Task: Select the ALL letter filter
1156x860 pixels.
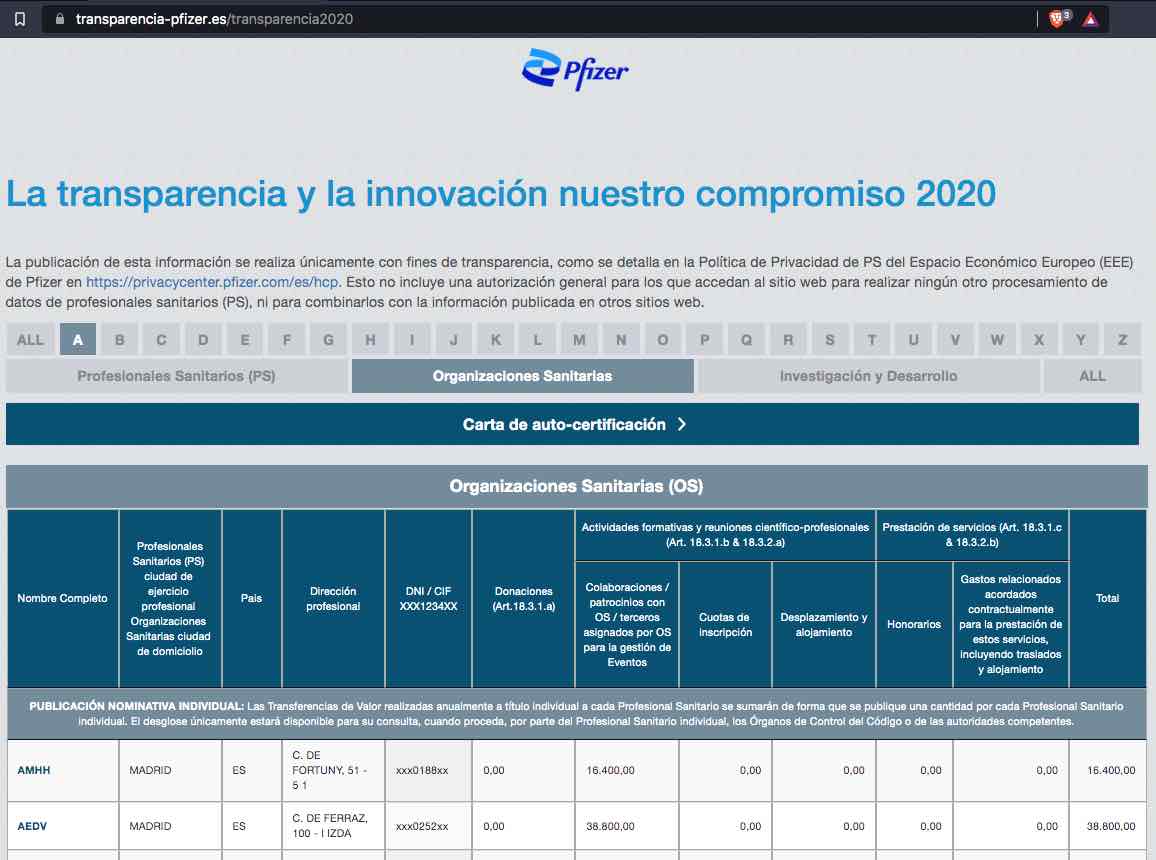Action: pyautogui.click(x=30, y=340)
